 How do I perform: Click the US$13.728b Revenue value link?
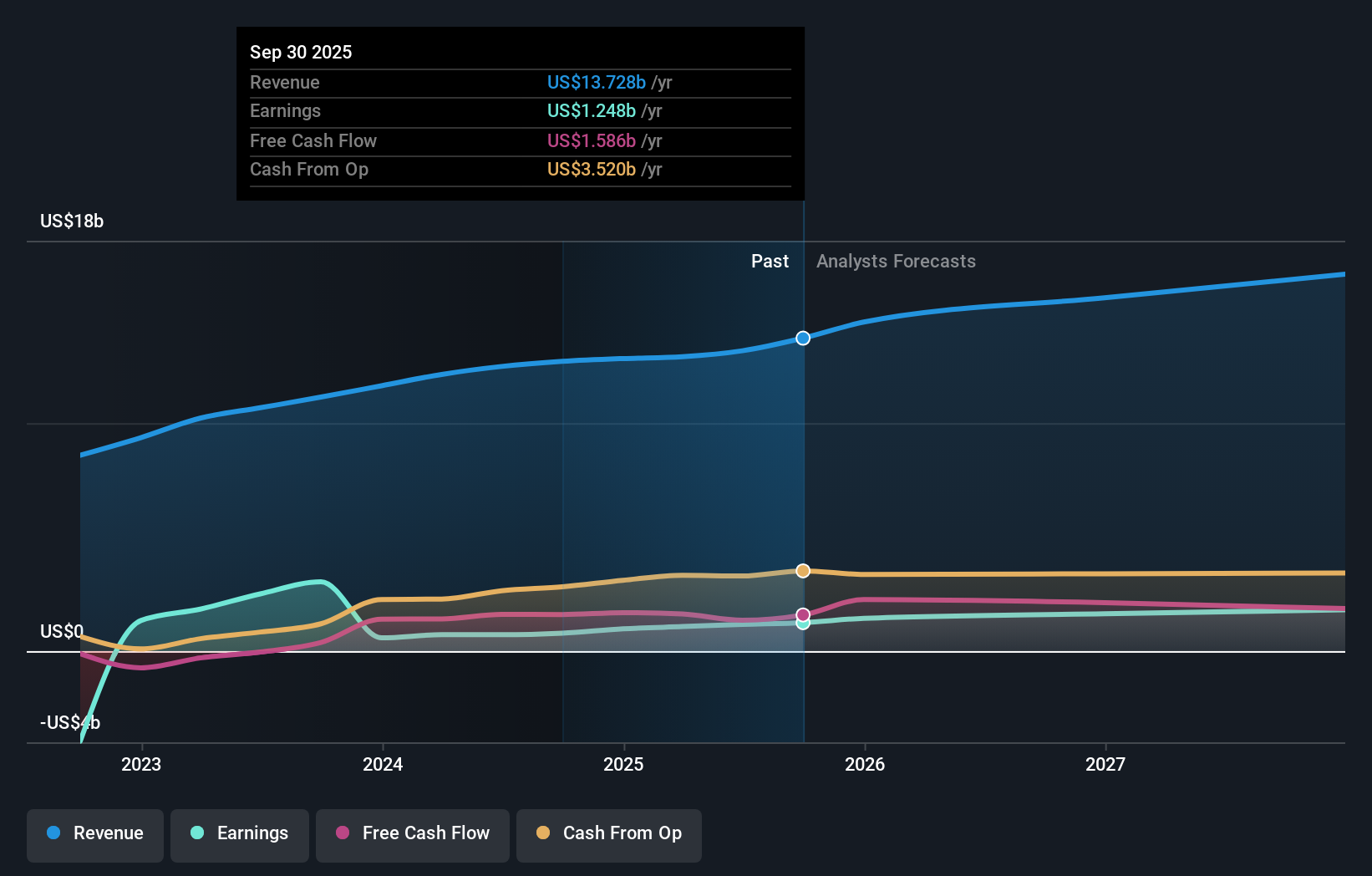click(x=596, y=82)
